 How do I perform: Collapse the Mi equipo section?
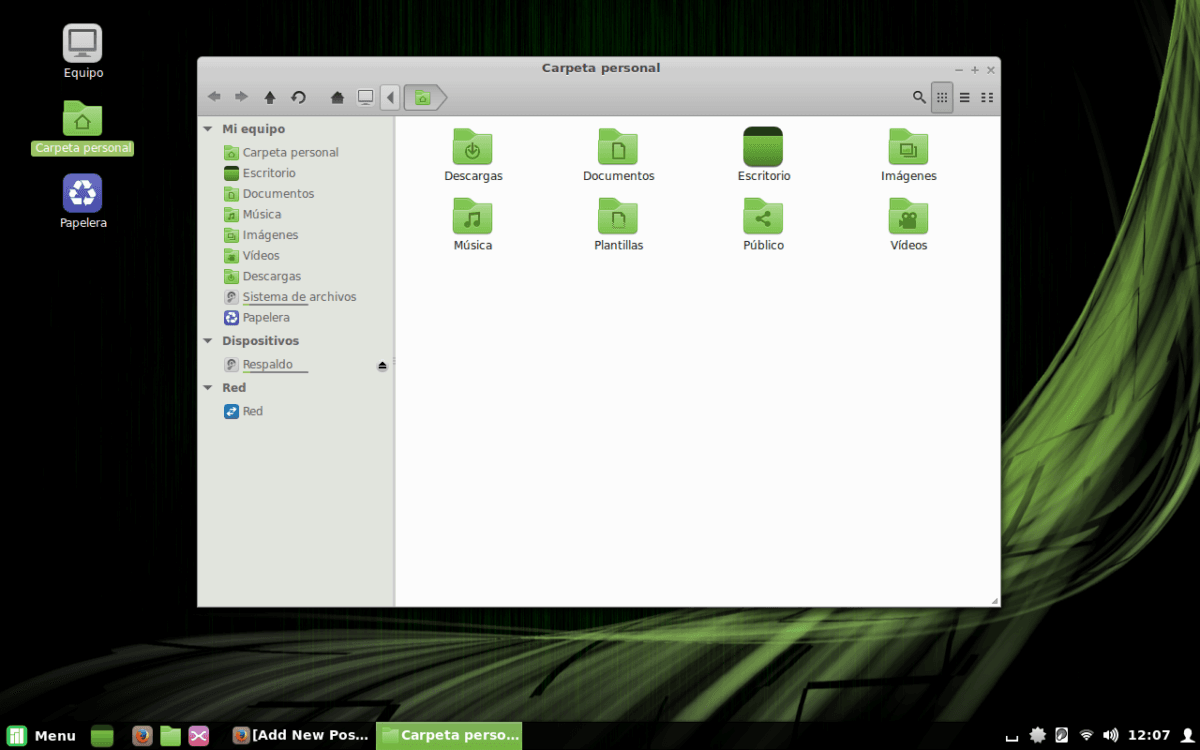208,128
